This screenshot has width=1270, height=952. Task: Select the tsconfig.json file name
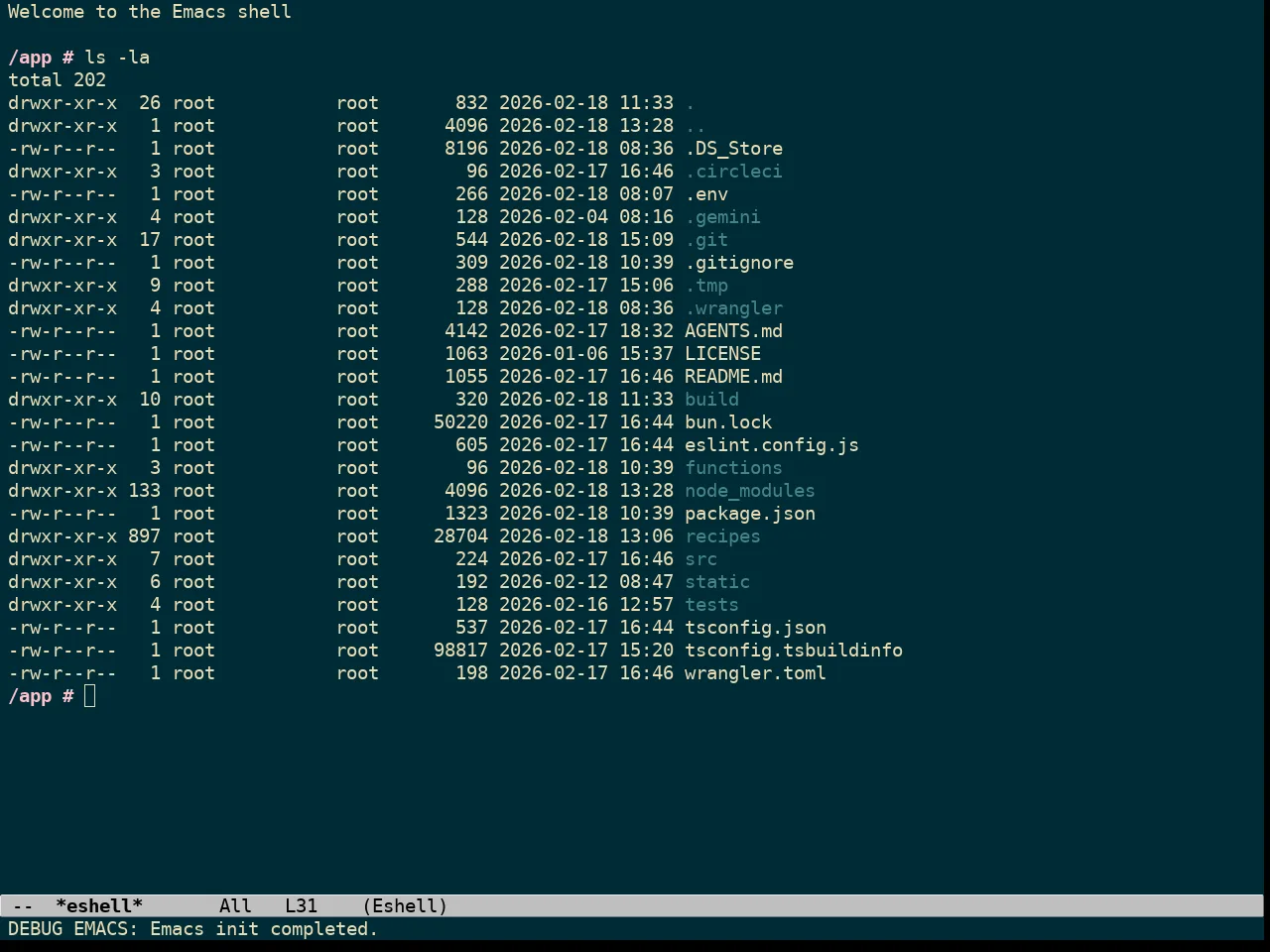tap(755, 628)
